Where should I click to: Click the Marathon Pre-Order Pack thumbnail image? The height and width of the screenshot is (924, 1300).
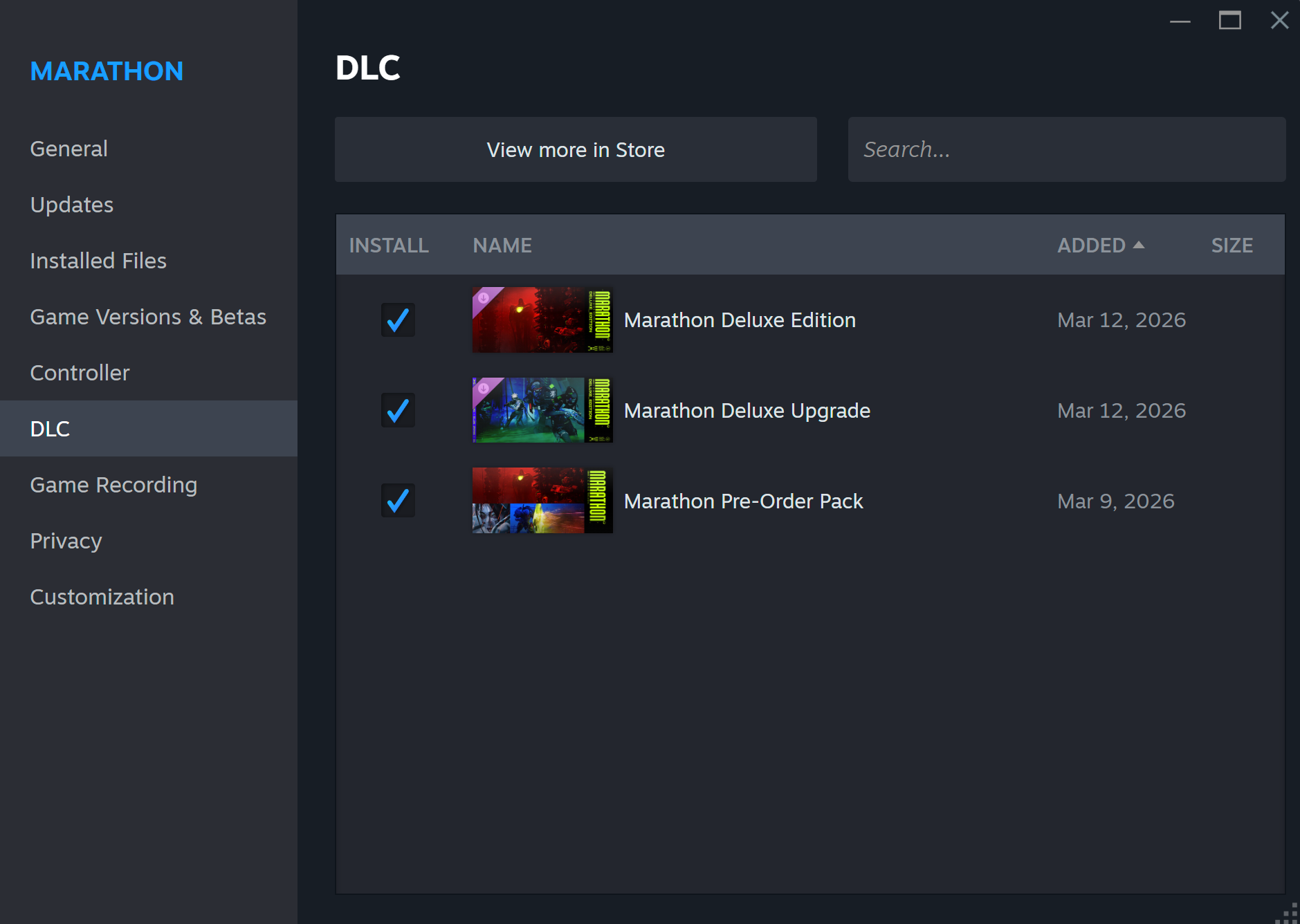(x=542, y=501)
